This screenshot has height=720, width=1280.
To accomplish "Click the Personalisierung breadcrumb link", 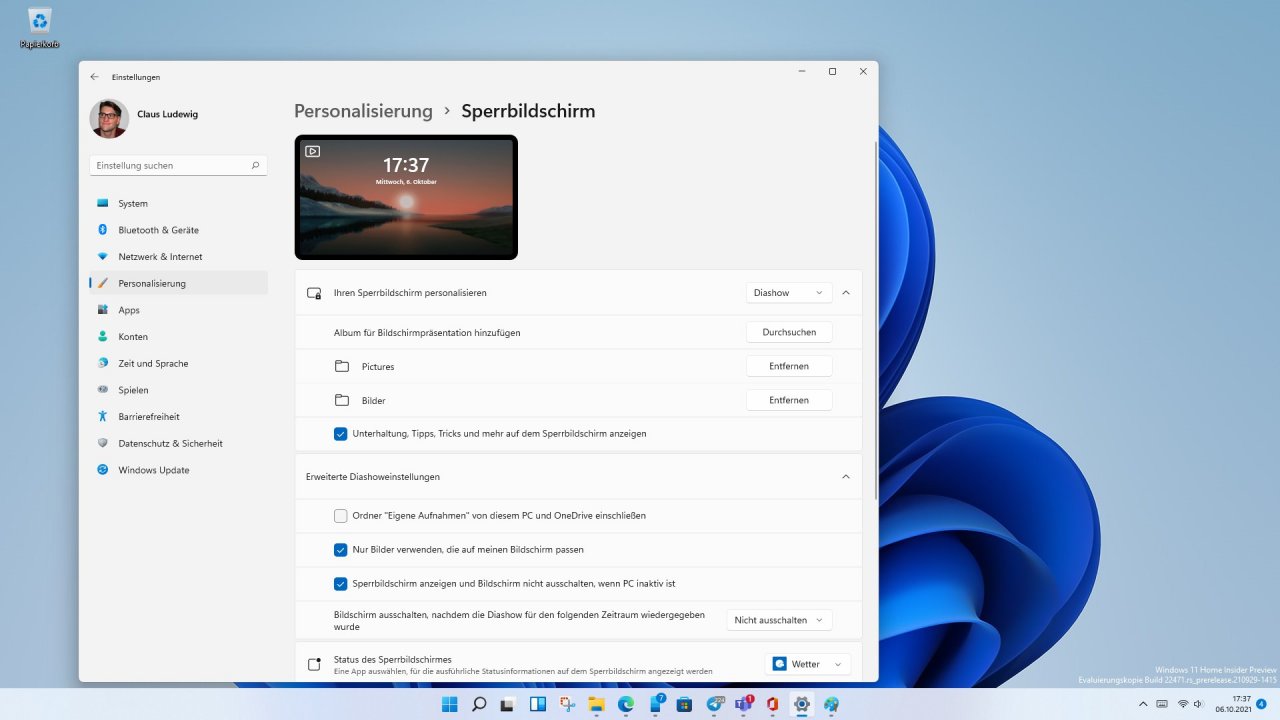I will coord(363,111).
